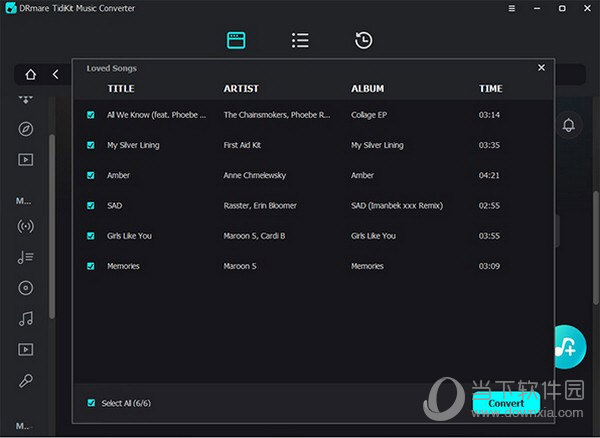Click the notification bell icon
Screen dimensions: 600x438
coord(569,125)
